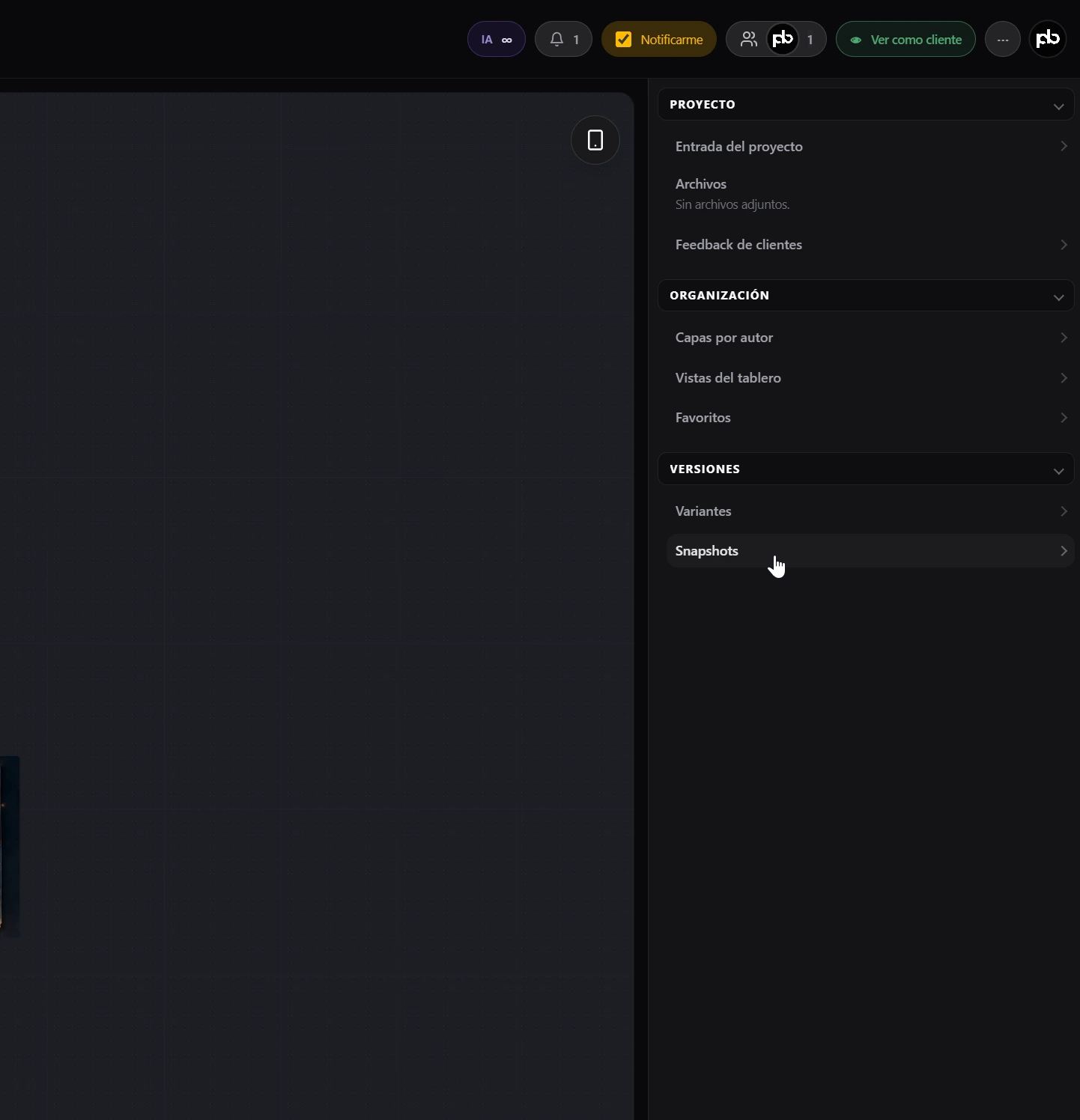The height and width of the screenshot is (1120, 1080).
Task: Open Feedback de clientes
Action: [870, 245]
